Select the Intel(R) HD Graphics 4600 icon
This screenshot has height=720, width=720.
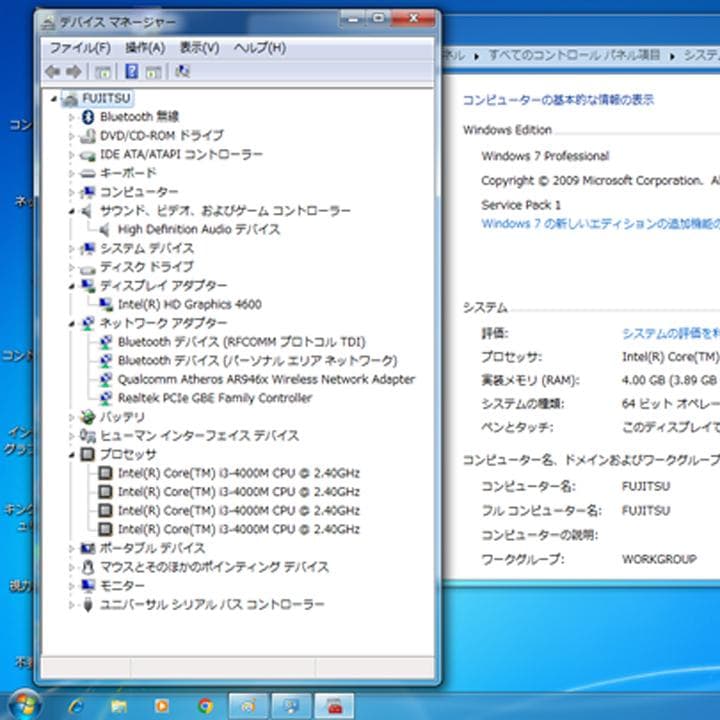click(x=106, y=304)
